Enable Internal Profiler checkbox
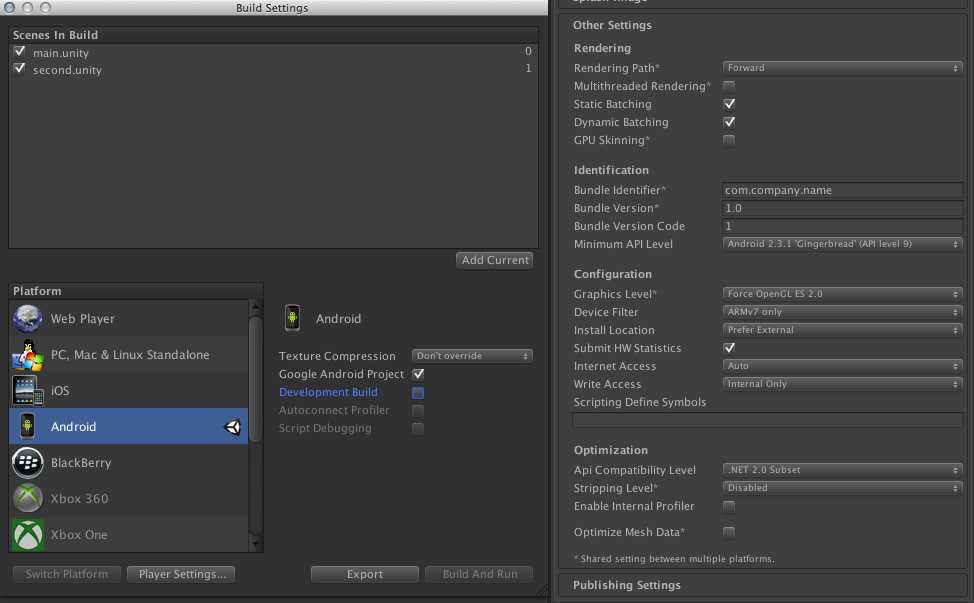The image size is (974, 603). [x=729, y=506]
